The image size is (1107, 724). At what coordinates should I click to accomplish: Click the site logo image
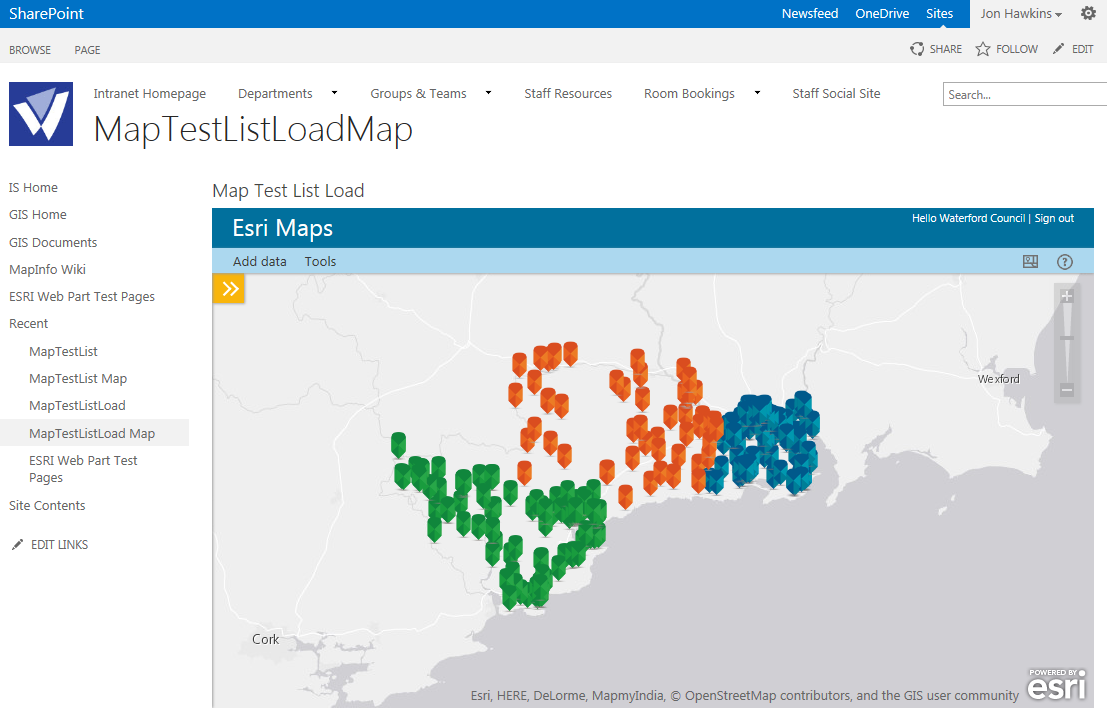pyautogui.click(x=41, y=114)
